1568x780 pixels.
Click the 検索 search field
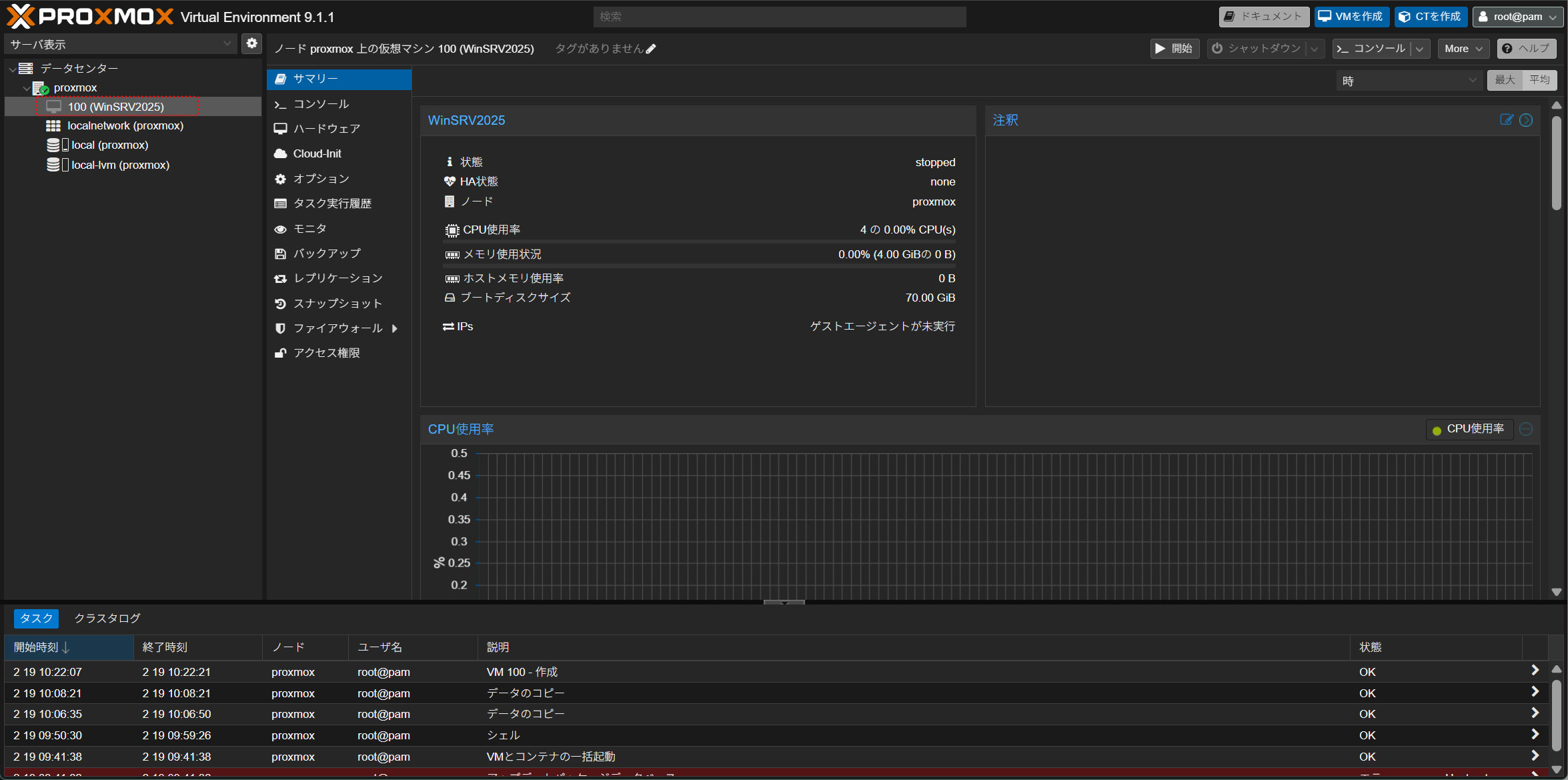pyautogui.click(x=779, y=17)
